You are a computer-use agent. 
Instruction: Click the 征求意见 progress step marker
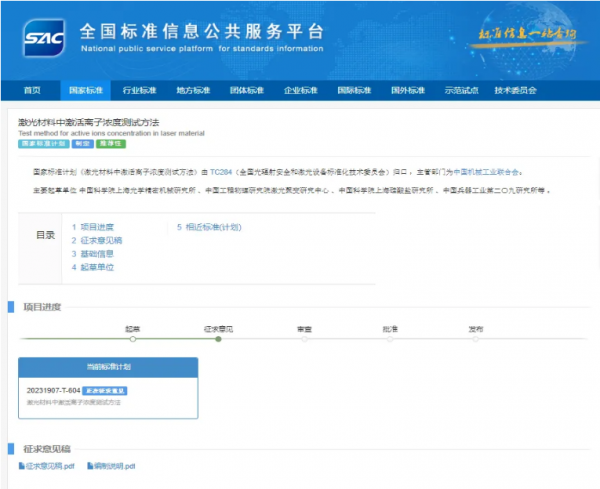point(218,339)
